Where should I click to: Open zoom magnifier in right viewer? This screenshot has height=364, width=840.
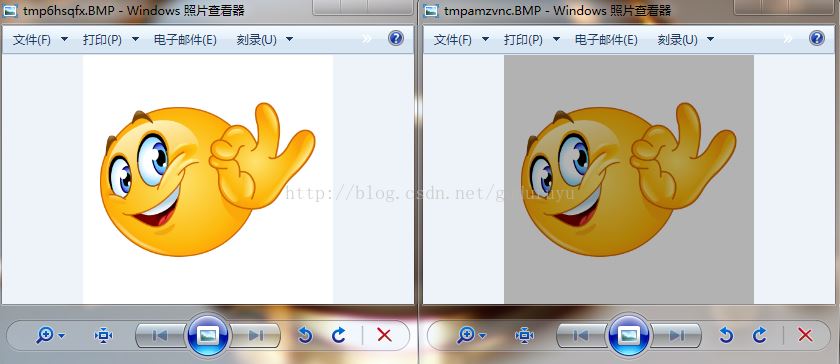[471, 336]
